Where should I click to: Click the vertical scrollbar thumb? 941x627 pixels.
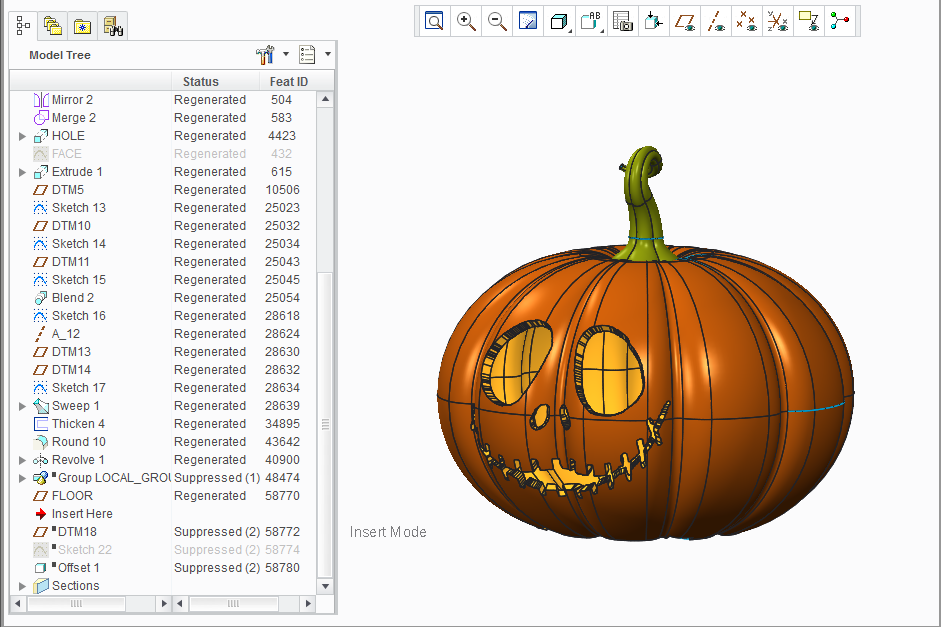tap(325, 424)
